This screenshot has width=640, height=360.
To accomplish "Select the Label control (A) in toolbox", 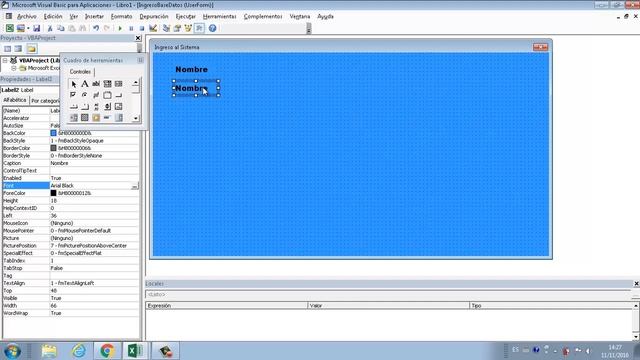I will (84, 84).
